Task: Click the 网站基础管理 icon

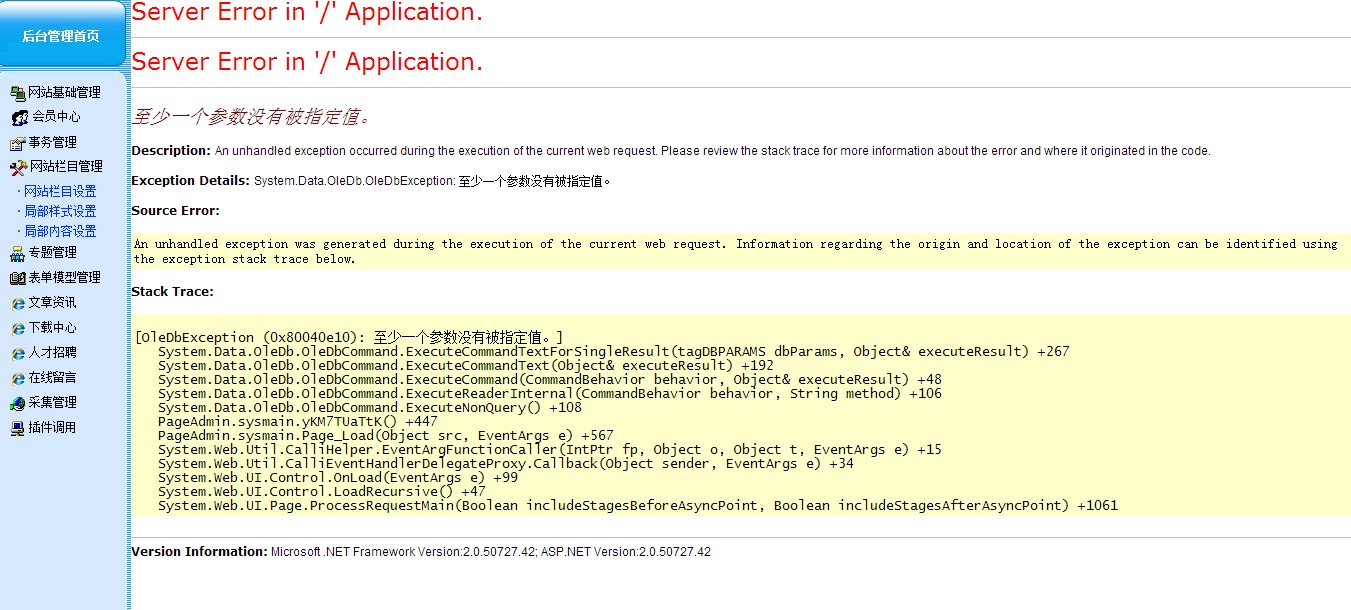Action: [17, 93]
